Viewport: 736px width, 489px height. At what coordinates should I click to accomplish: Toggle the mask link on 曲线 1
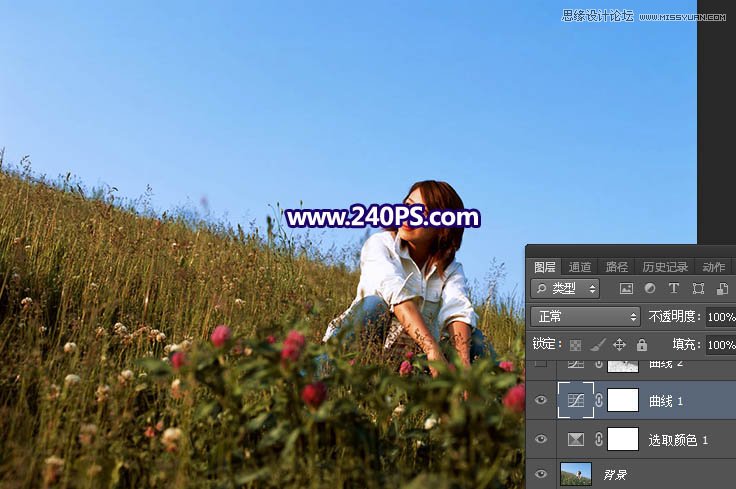(x=599, y=400)
